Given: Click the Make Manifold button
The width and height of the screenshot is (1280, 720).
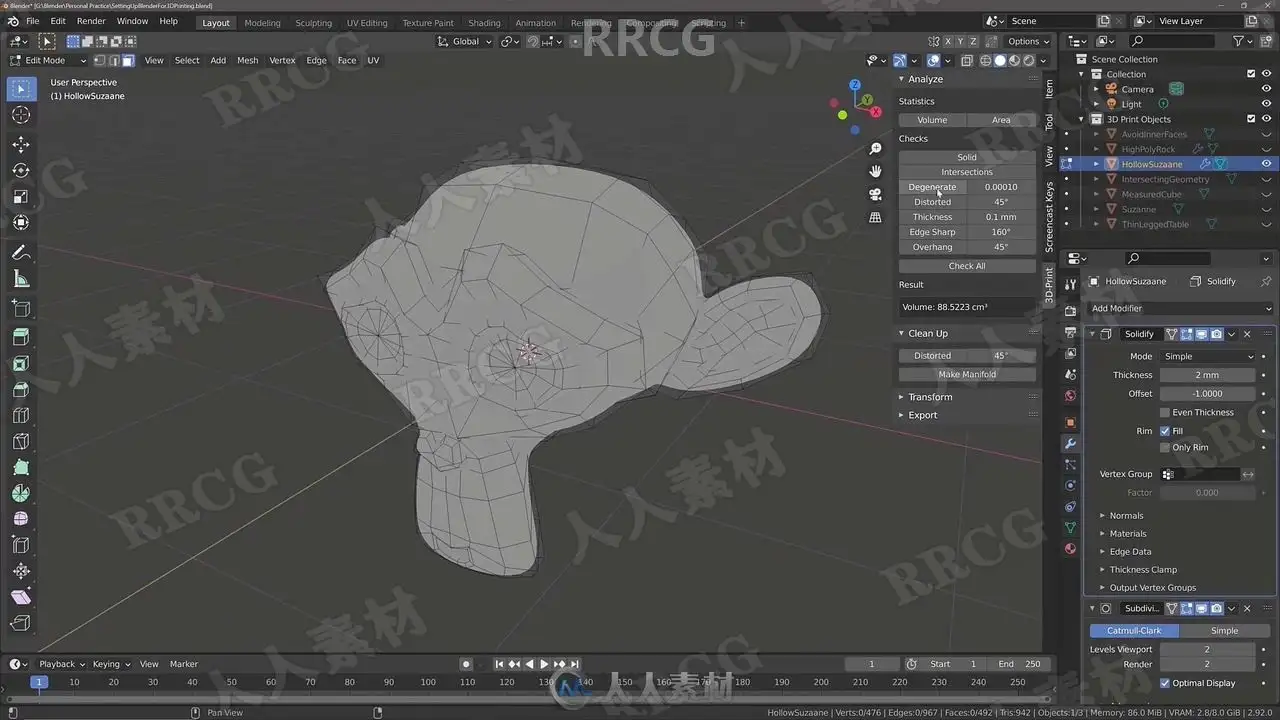Looking at the screenshot, I should point(967,374).
